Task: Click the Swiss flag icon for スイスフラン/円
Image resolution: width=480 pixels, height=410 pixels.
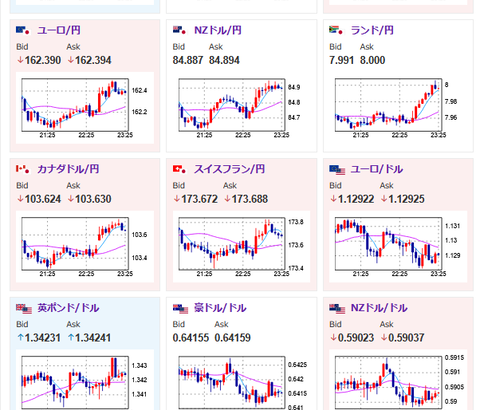Action: [x=179, y=169]
